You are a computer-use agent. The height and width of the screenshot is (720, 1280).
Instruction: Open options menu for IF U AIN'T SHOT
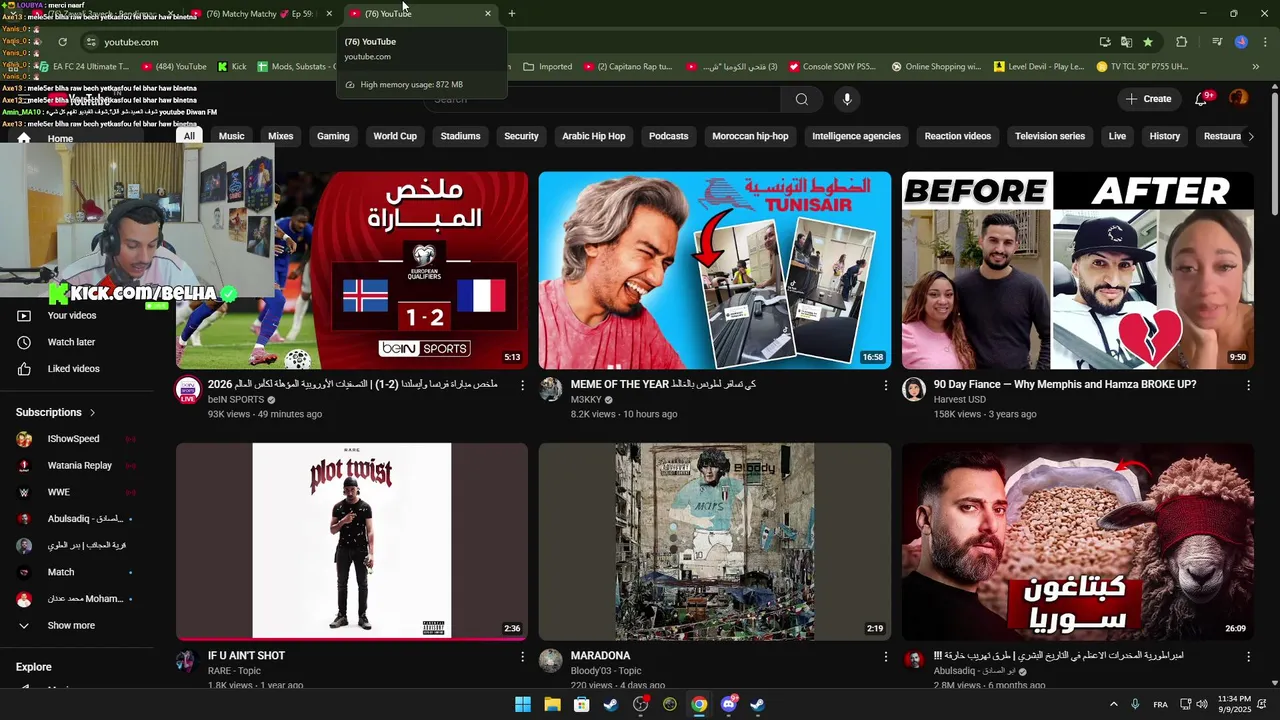(522, 657)
